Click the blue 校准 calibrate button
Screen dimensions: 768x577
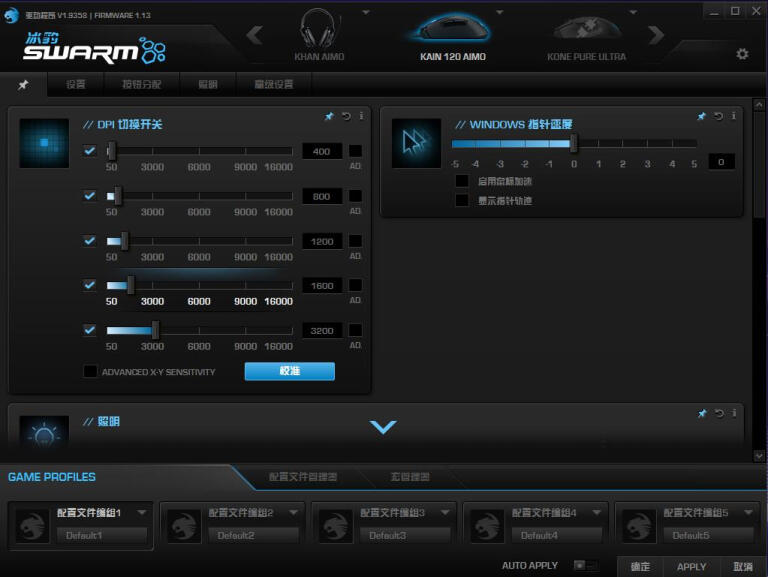pyautogui.click(x=289, y=371)
